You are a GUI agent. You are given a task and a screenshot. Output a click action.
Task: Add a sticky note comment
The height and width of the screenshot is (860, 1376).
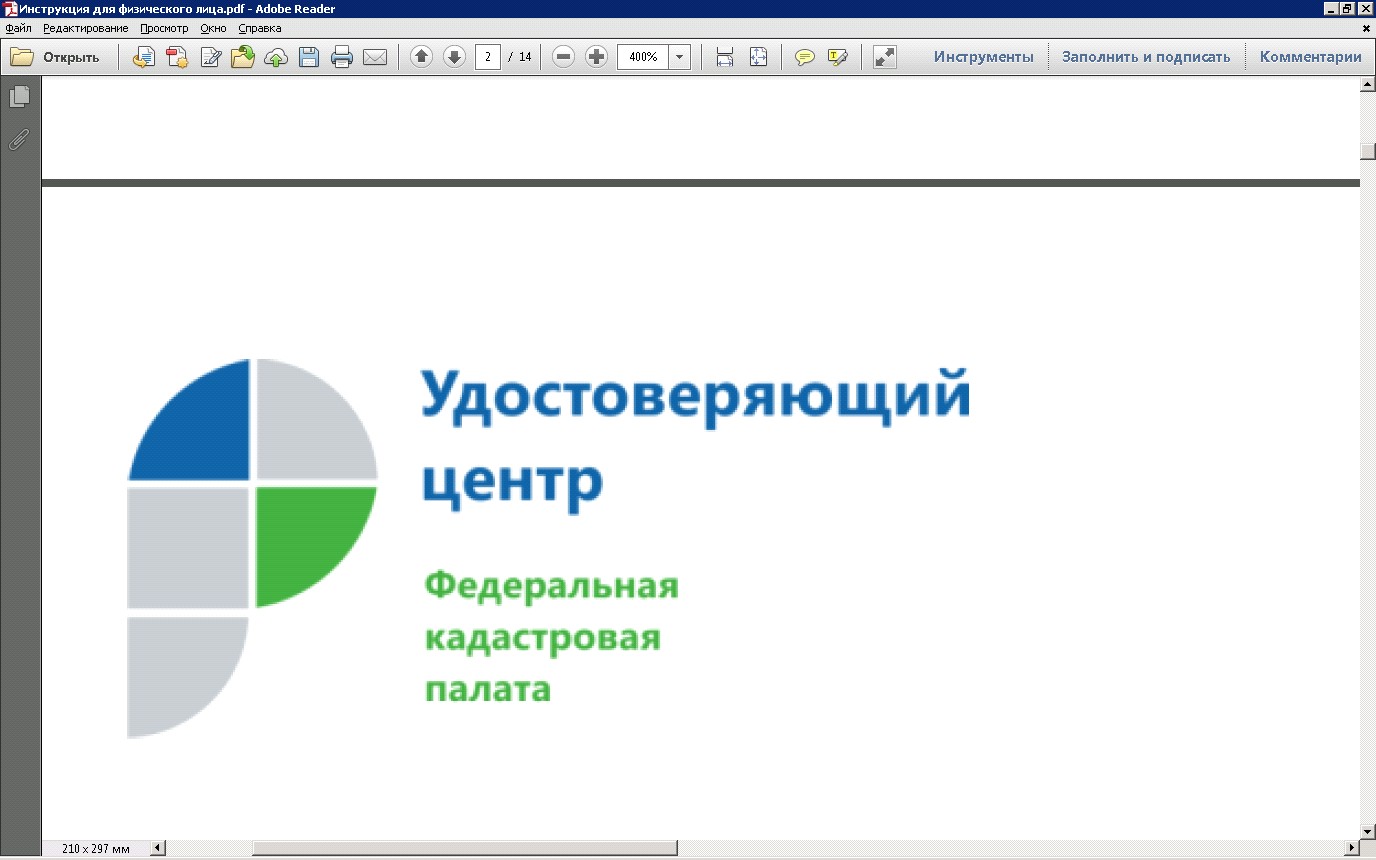point(805,57)
